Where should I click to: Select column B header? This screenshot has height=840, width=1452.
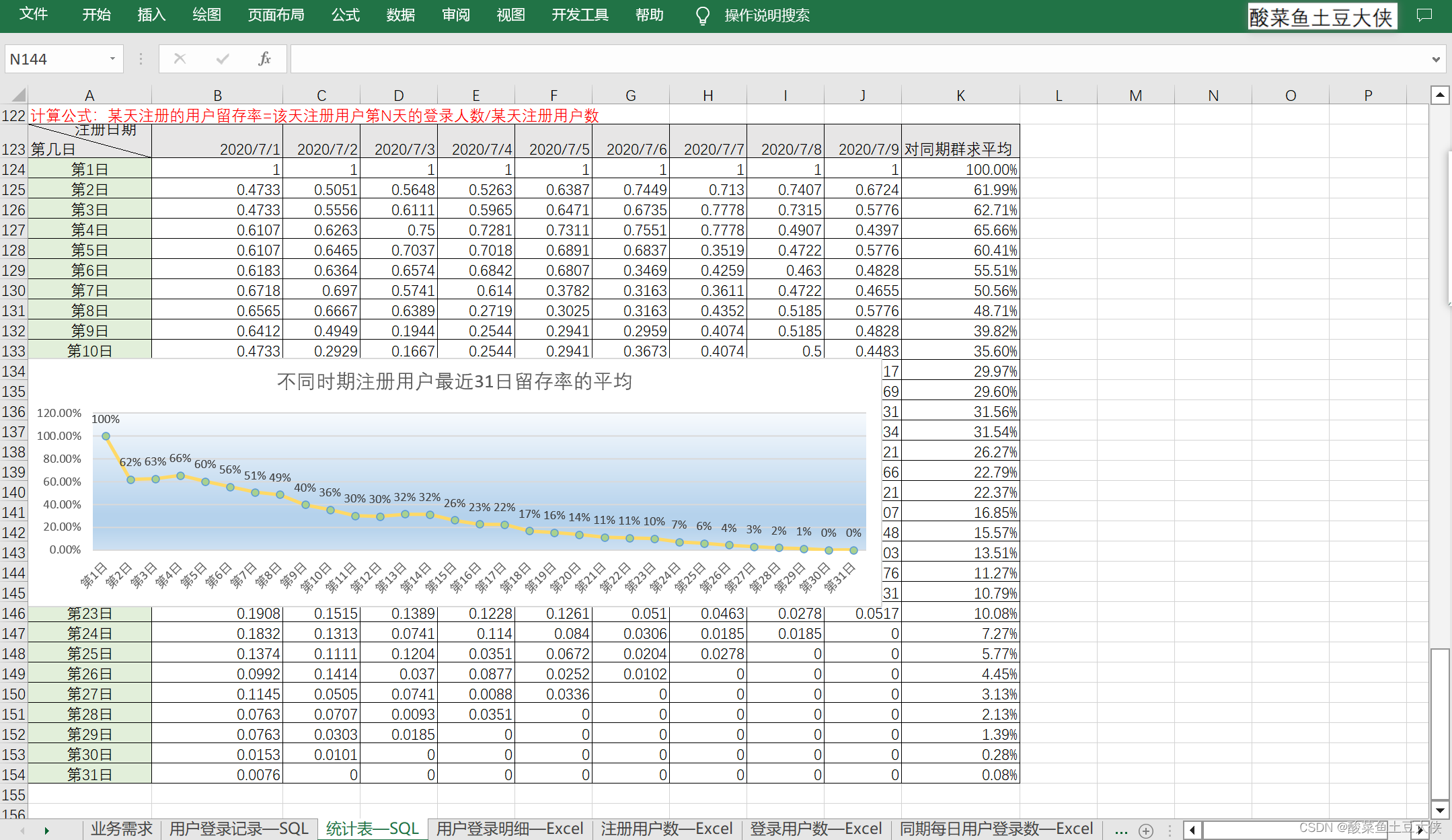[x=217, y=96]
